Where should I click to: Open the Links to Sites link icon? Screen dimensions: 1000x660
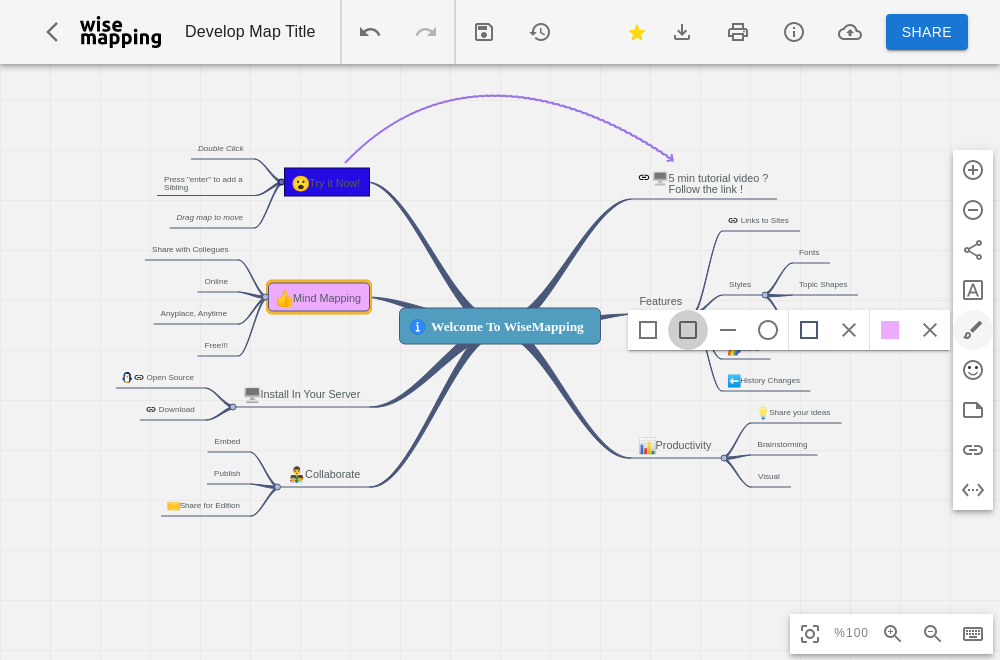[733, 221]
